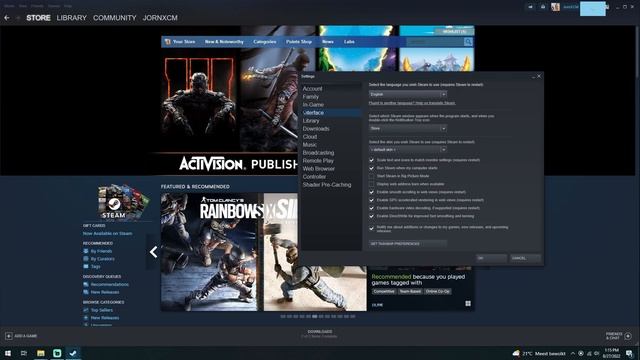Click the volume icon in the system tray
640x360 pixels.
[x=596, y=353]
